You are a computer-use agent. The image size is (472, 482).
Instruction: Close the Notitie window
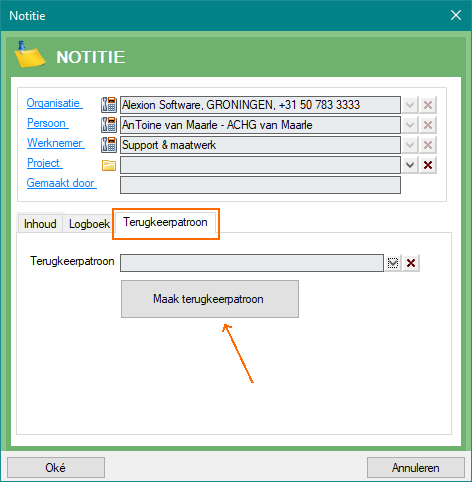click(456, 15)
